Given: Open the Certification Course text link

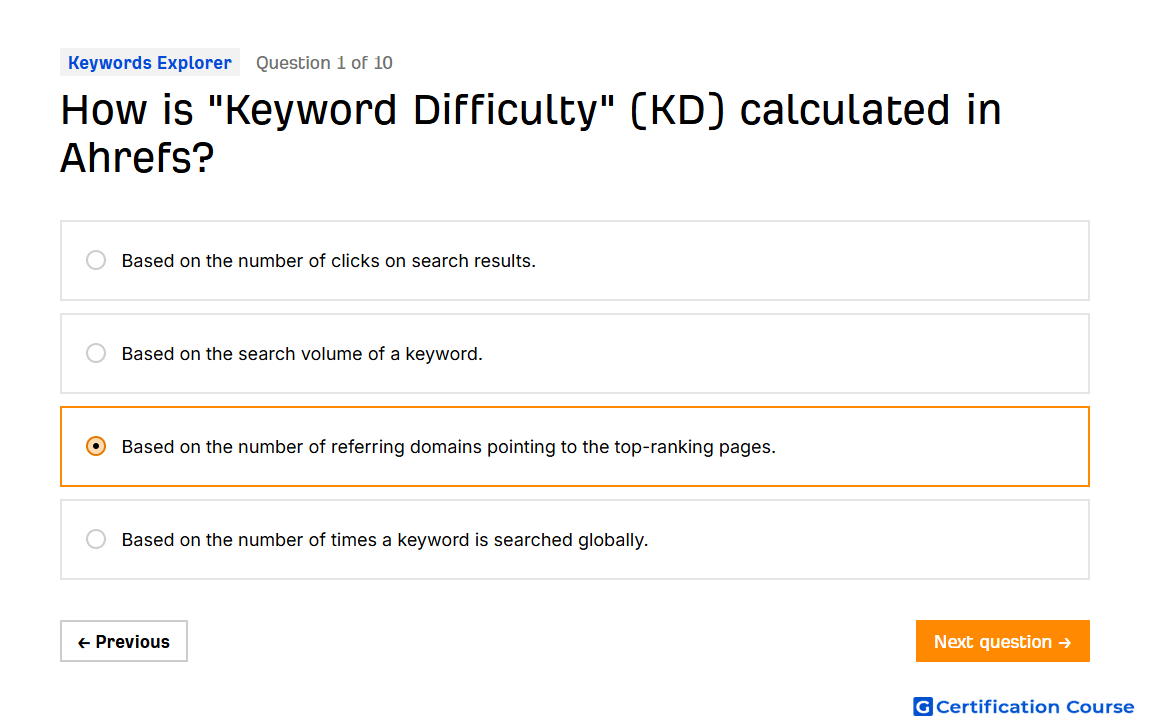Looking at the screenshot, I should point(1035,707).
